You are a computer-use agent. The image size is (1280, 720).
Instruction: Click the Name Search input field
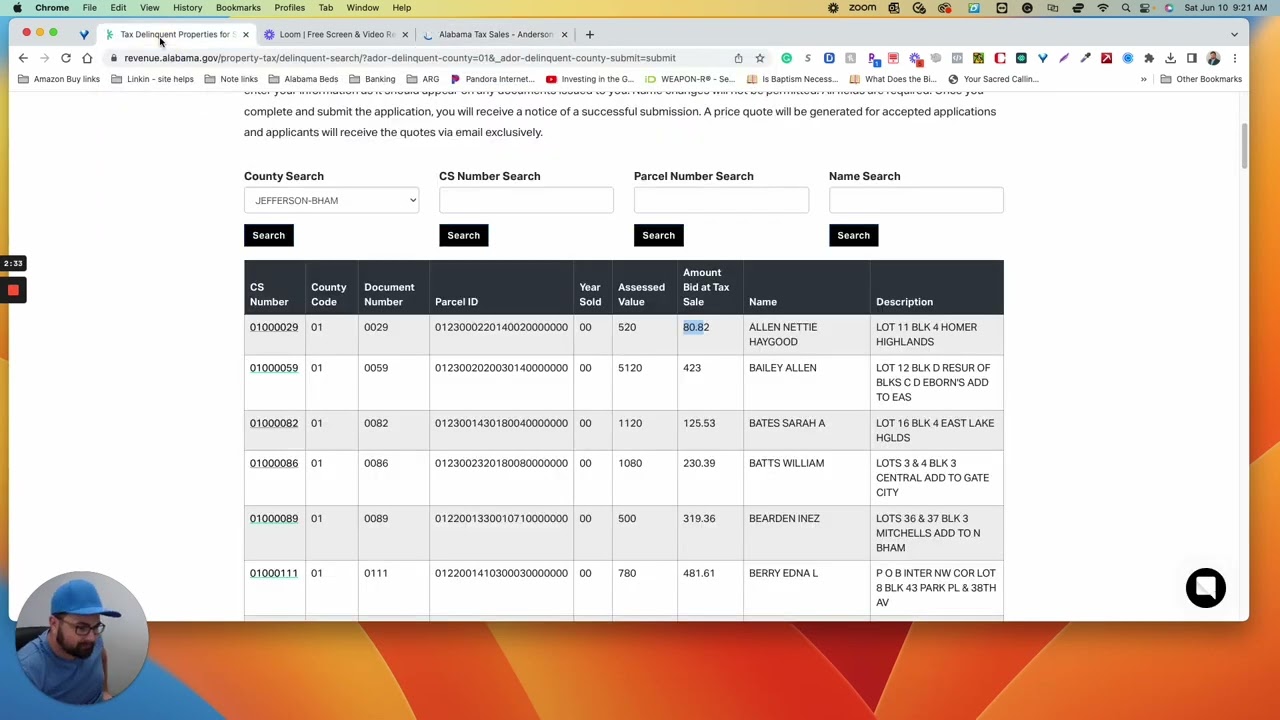click(x=916, y=200)
